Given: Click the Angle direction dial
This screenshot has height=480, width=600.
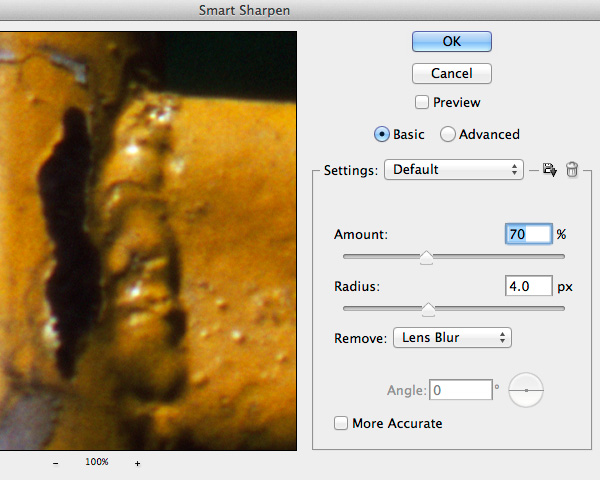Looking at the screenshot, I should 526,390.
